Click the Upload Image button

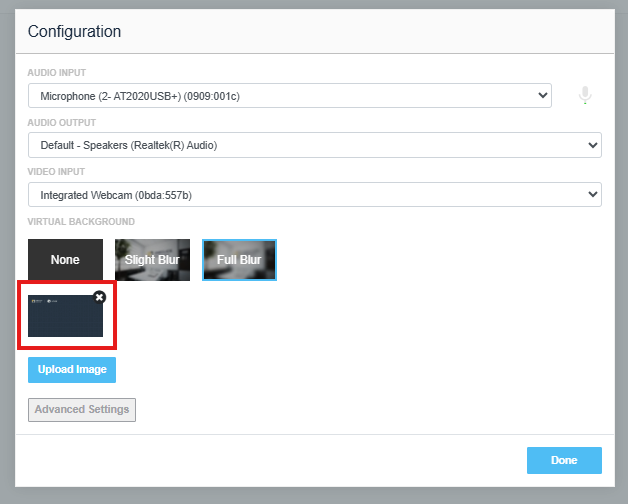(72, 370)
